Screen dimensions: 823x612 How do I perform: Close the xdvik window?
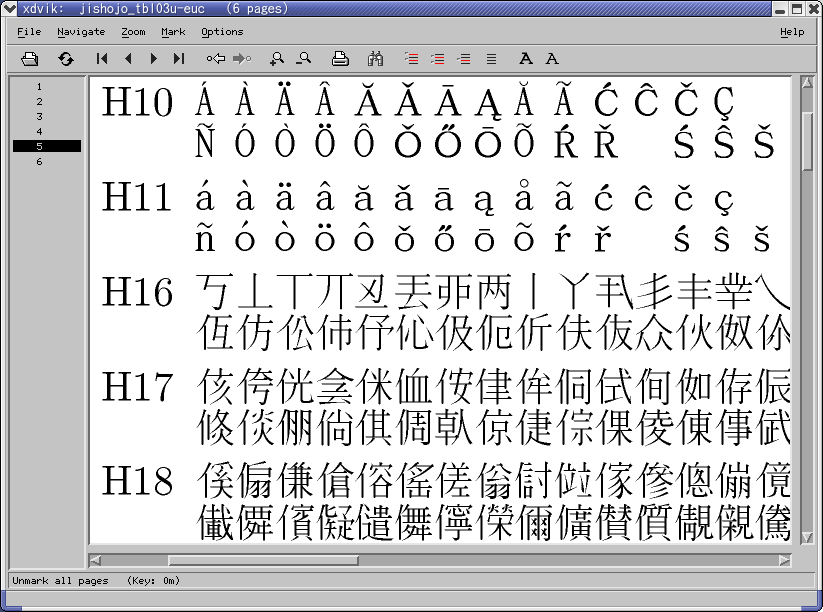[814, 9]
